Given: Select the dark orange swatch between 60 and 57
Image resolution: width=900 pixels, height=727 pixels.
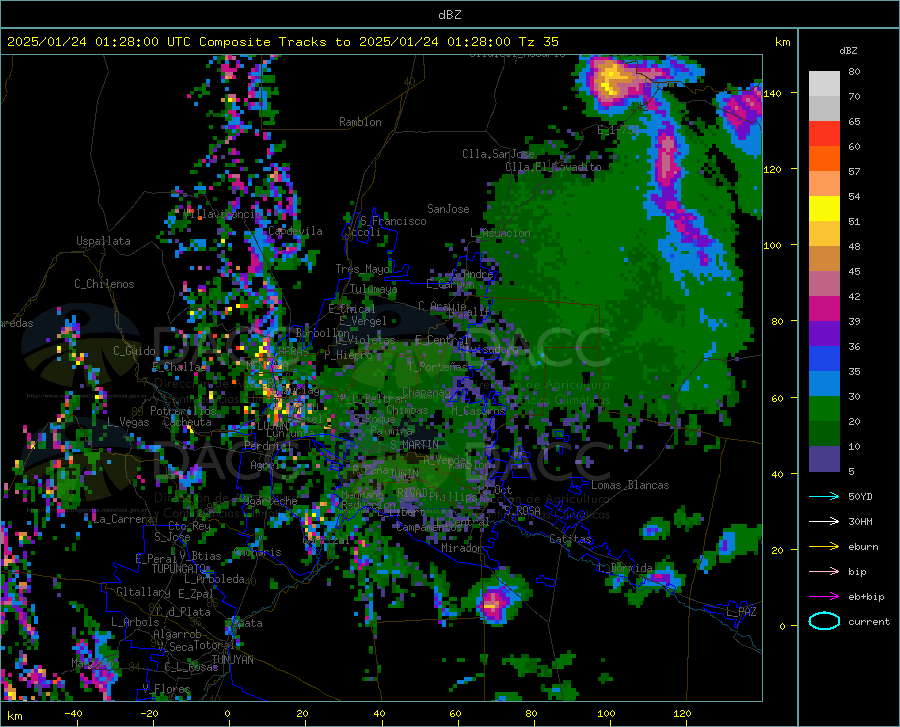Looking at the screenshot, I should pos(824,158).
